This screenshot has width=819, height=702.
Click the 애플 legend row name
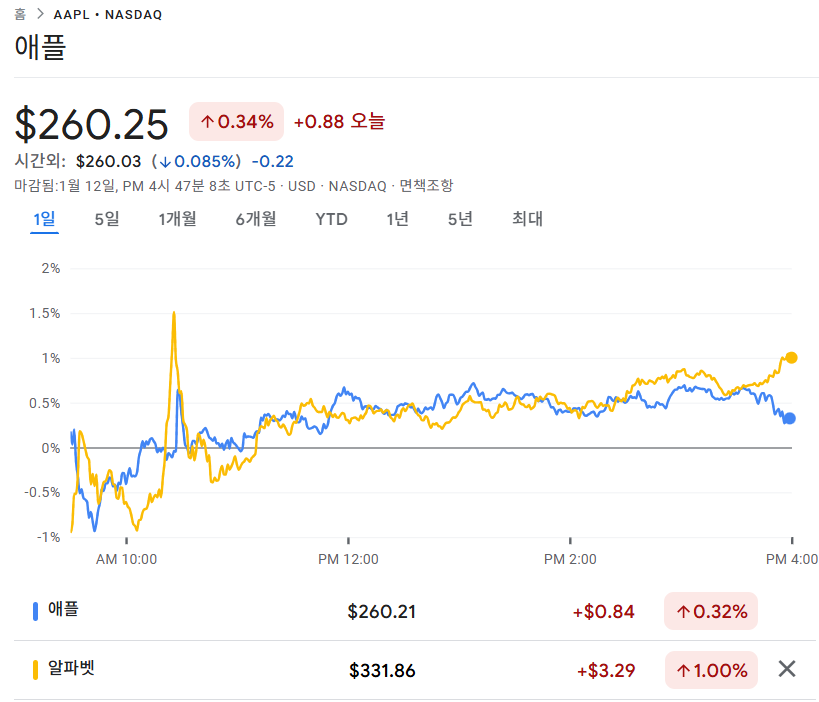[62, 610]
